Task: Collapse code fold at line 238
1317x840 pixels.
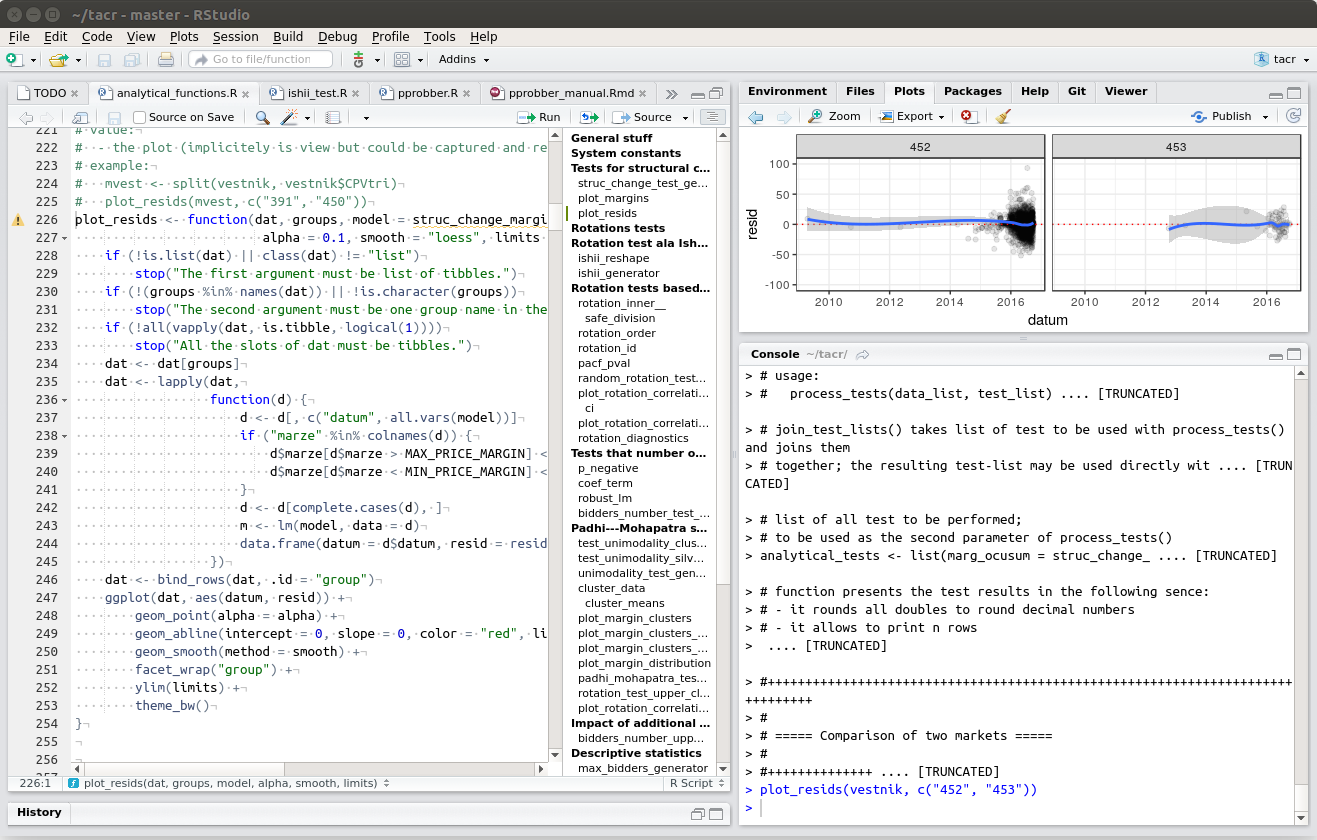Action: [66, 436]
